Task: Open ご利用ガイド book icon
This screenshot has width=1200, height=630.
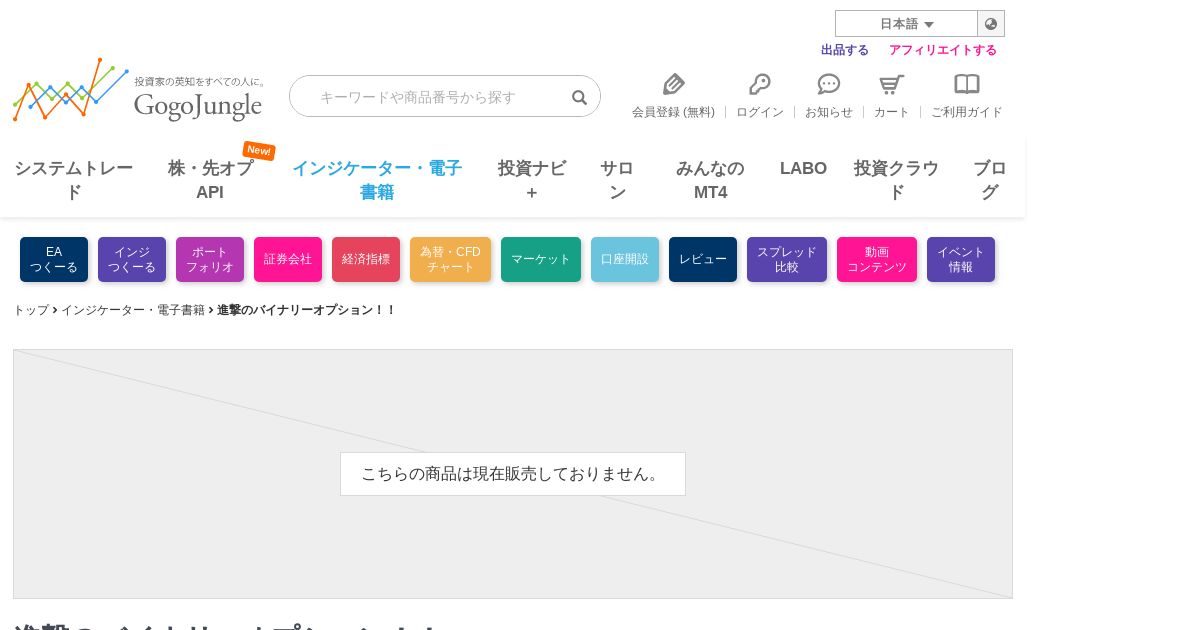Action: [x=967, y=84]
